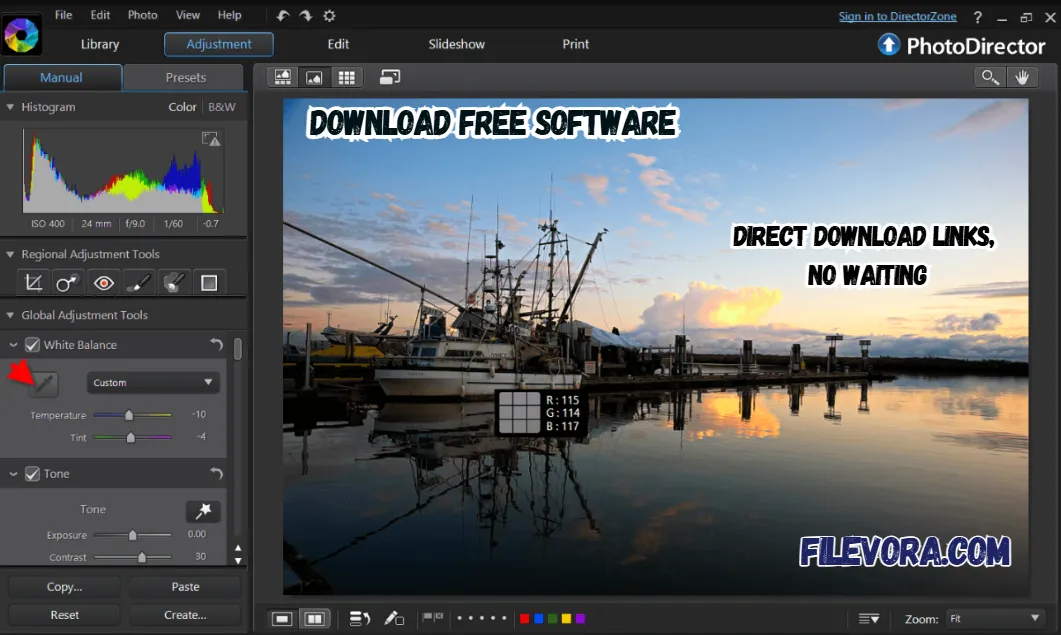
Task: Activate the Hand pan tool
Action: point(1022,76)
